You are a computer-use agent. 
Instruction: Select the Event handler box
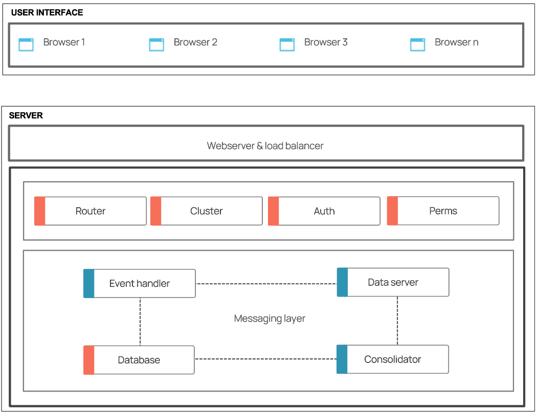click(x=140, y=283)
